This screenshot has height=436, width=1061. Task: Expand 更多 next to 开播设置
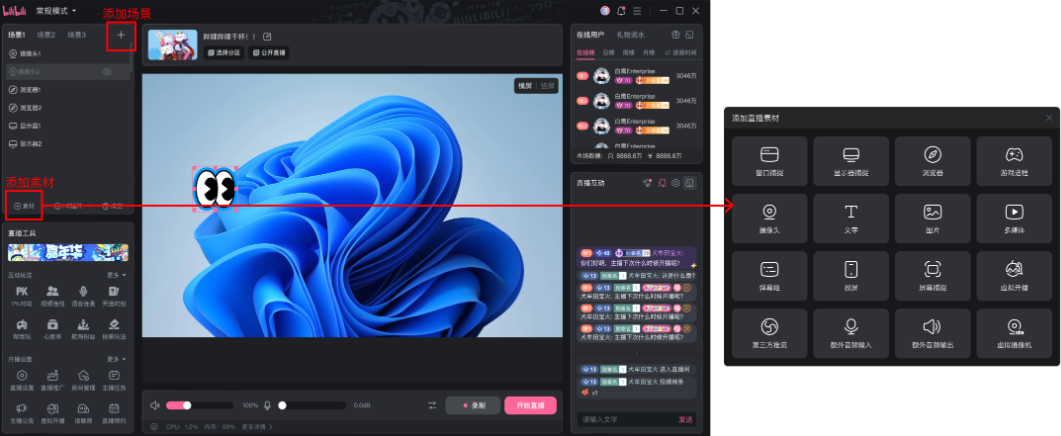click(x=116, y=357)
